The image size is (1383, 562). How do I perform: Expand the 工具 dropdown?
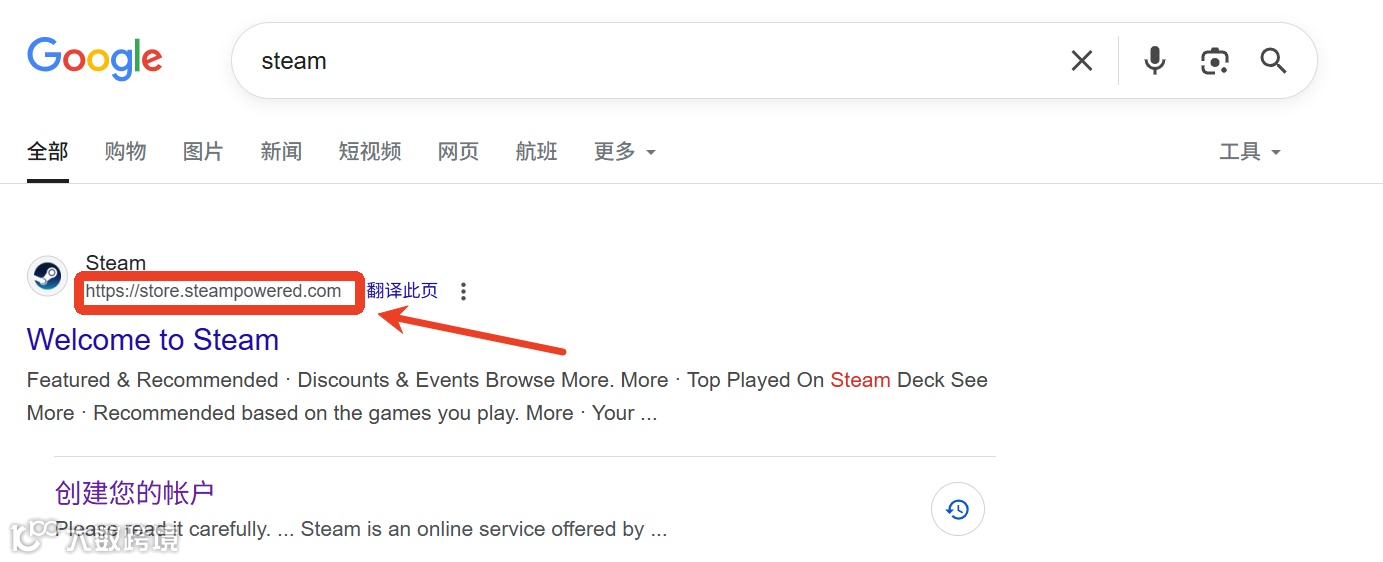tap(1250, 152)
